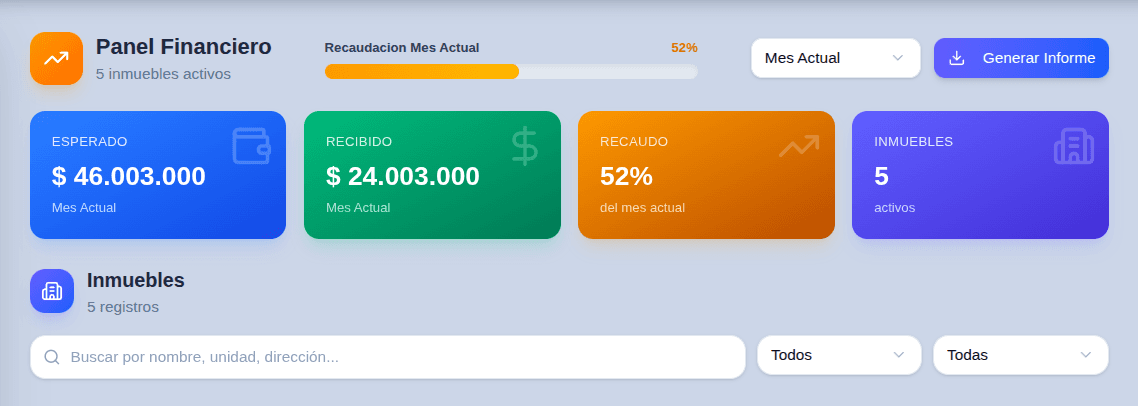Open the Inmuebles 5 activos card
This screenshot has width=1138, height=406.
click(980, 176)
